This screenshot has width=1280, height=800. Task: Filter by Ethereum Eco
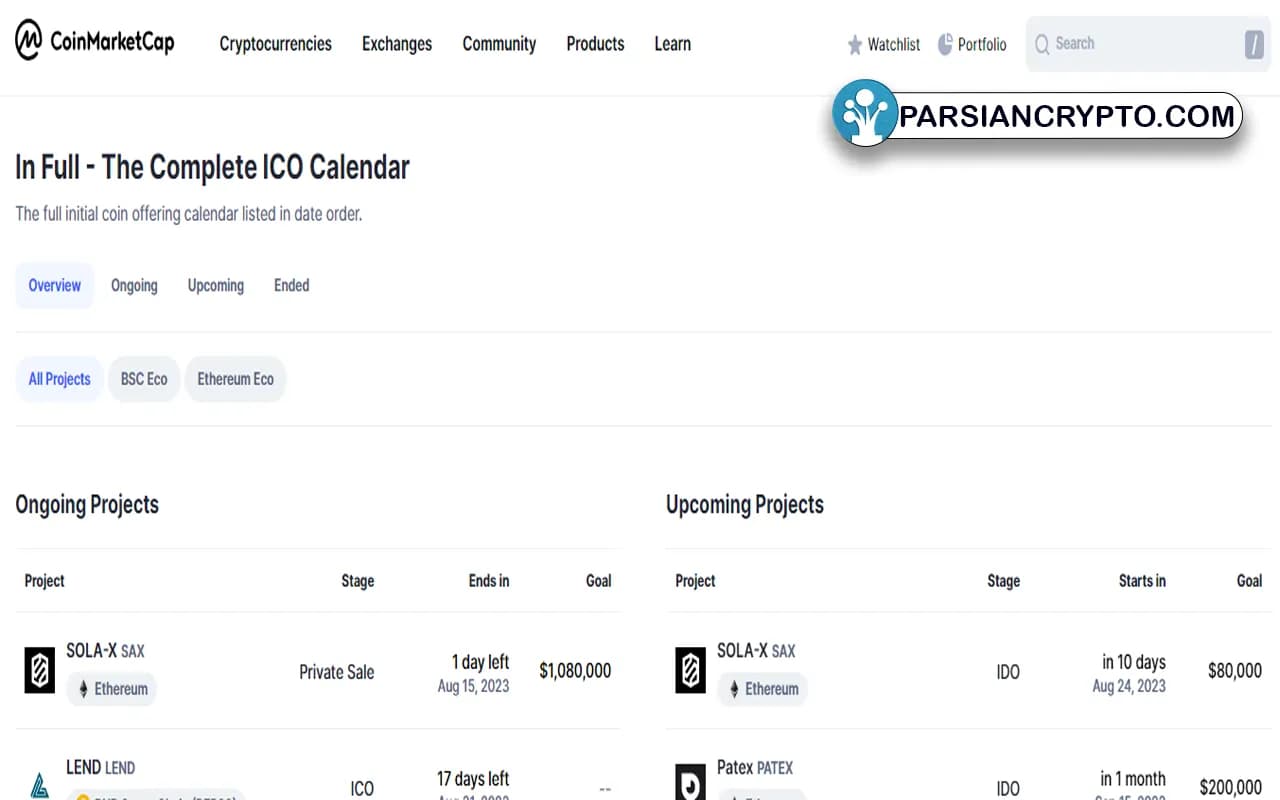[x=235, y=379]
